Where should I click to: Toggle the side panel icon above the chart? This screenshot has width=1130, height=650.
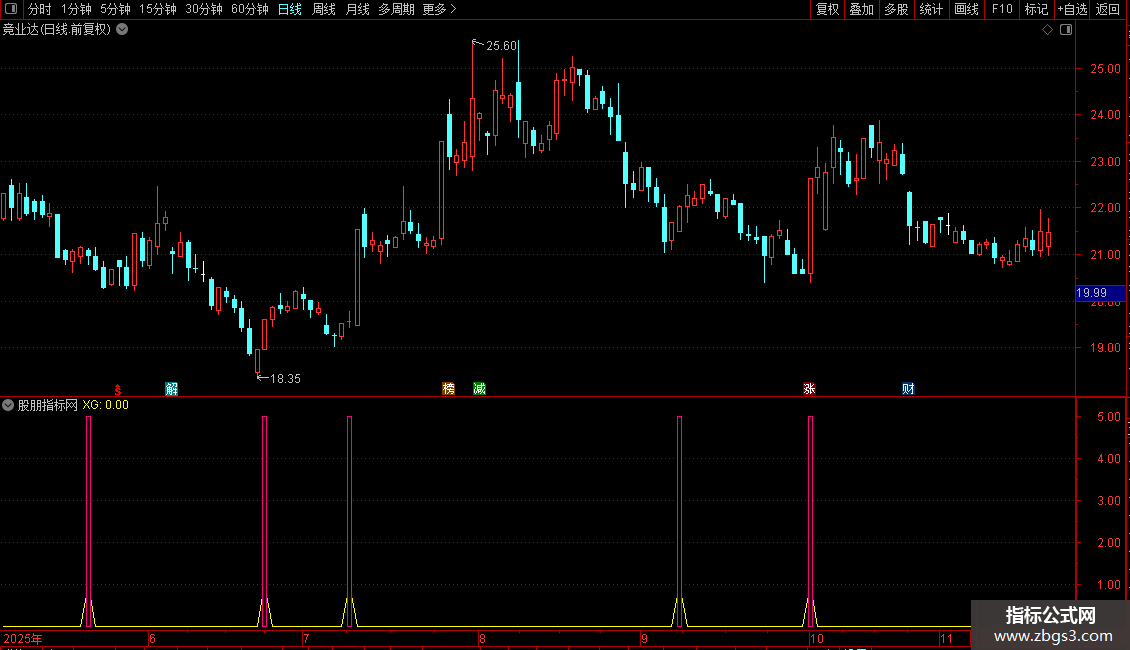(1066, 30)
